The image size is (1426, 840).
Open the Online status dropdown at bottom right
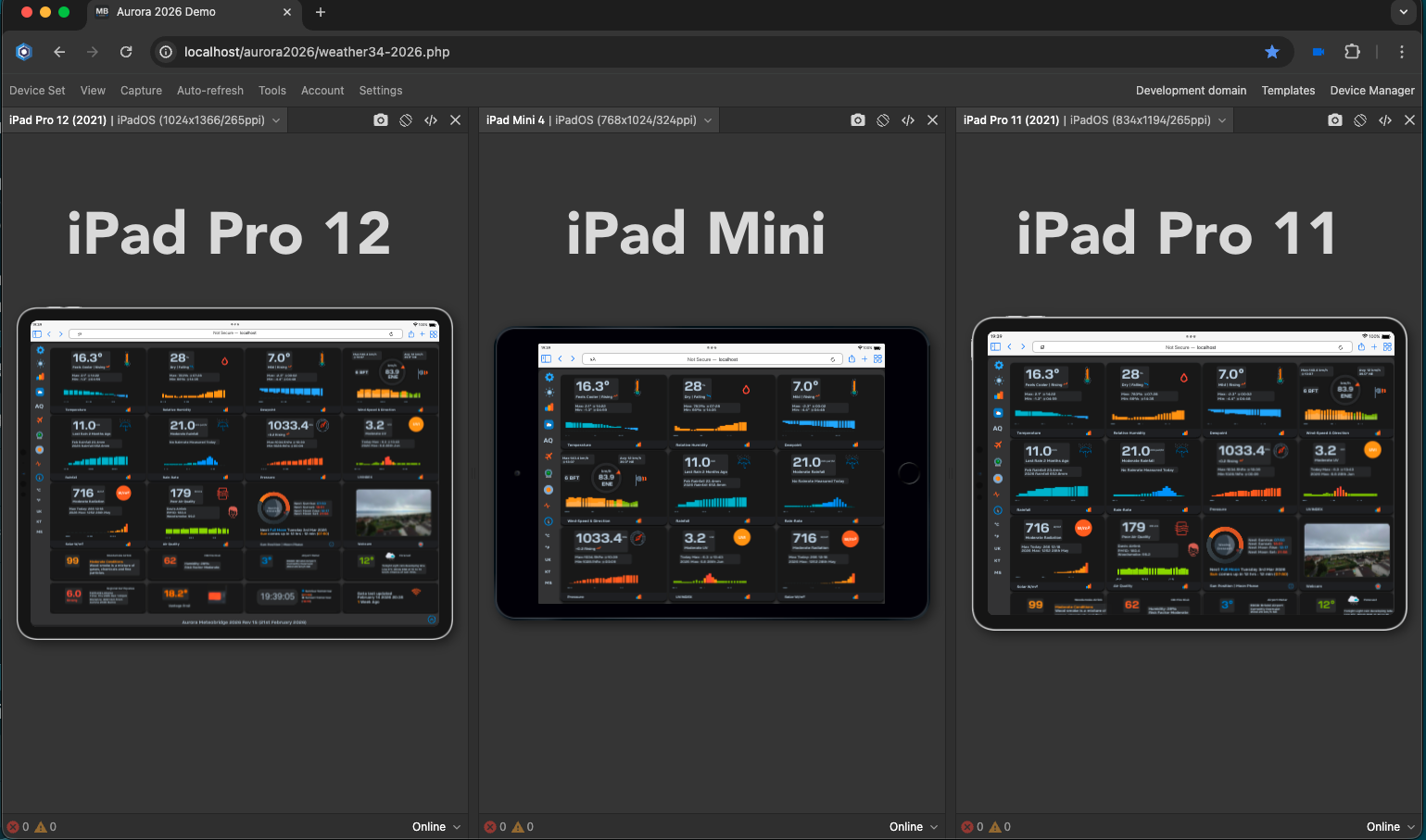[1389, 826]
